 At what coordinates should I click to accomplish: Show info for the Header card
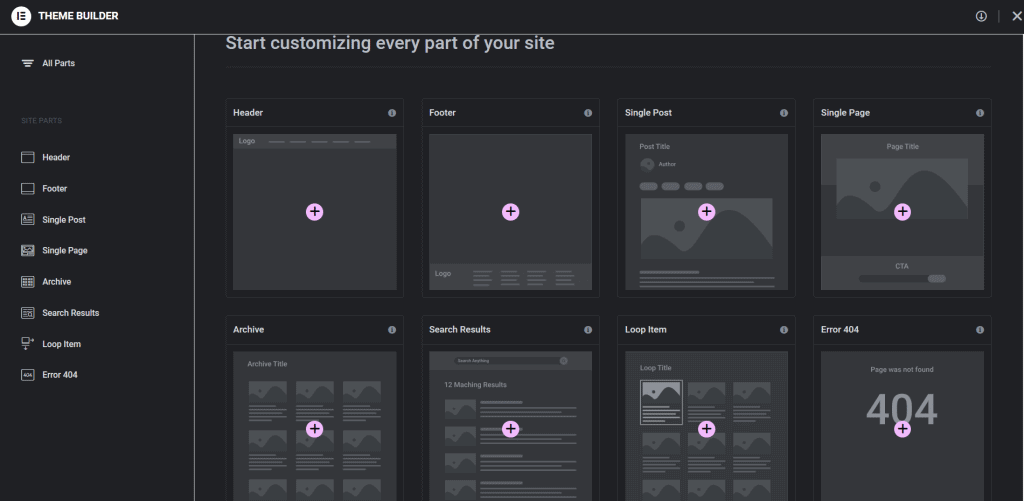(x=392, y=113)
